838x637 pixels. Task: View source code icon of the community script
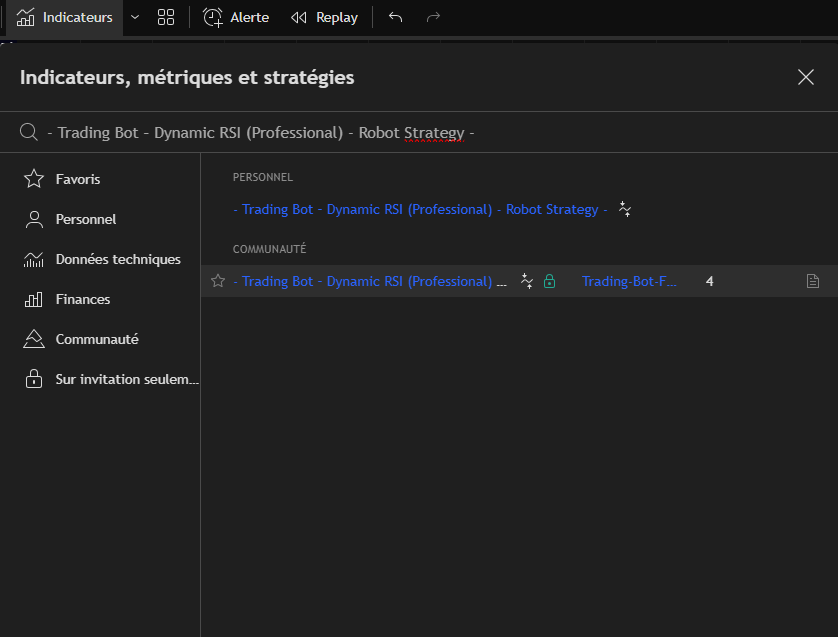[813, 282]
